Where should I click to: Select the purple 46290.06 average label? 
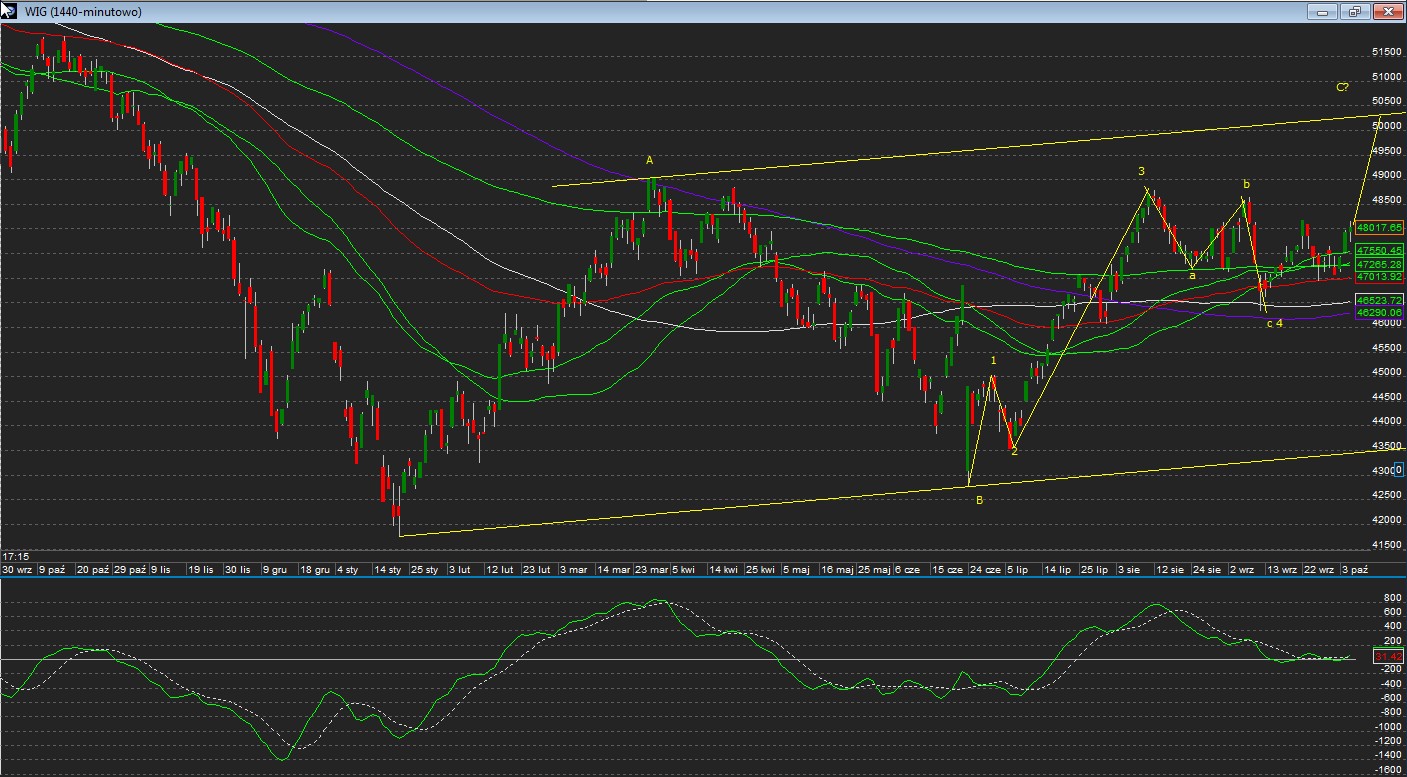click(x=1380, y=312)
